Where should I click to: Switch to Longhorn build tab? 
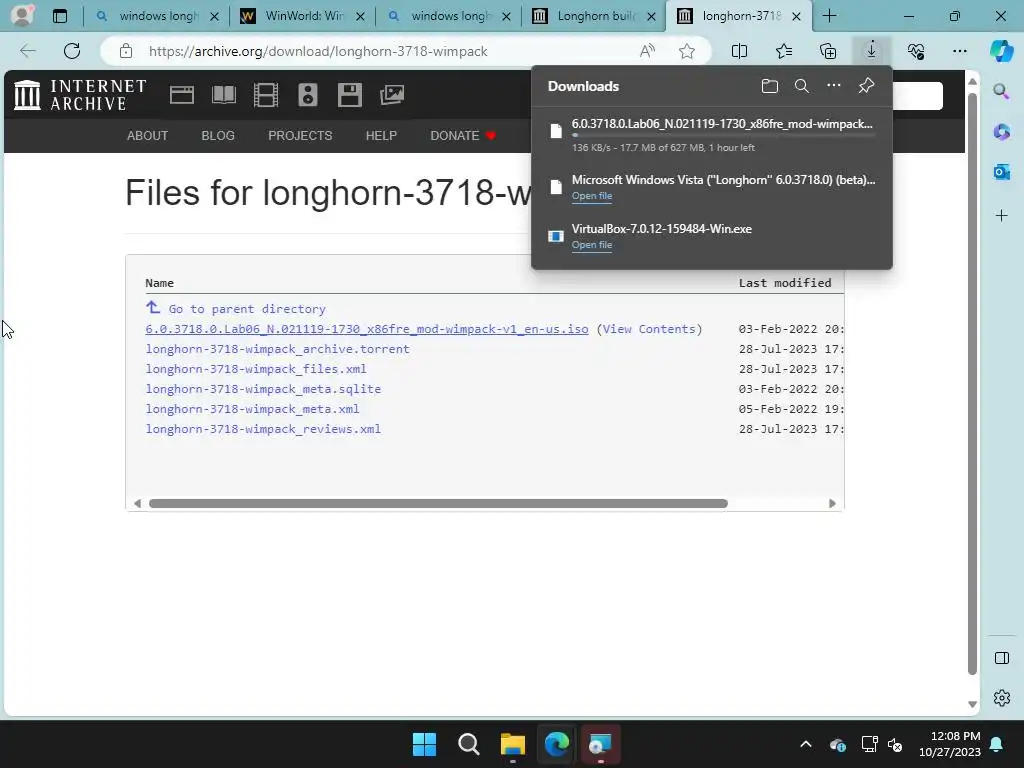coord(594,16)
